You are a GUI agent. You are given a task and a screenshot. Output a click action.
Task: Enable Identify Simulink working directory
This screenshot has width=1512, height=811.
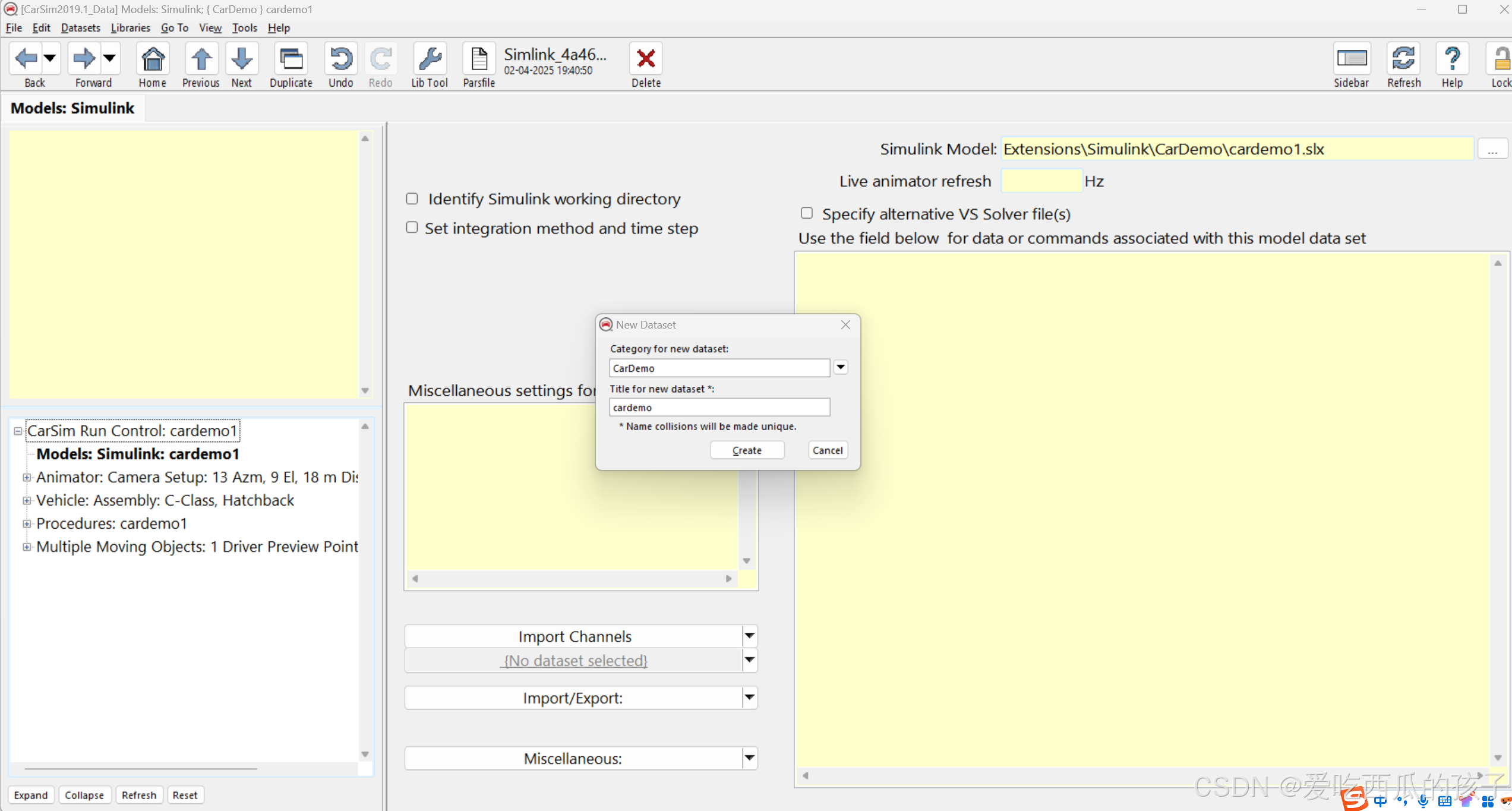412,198
